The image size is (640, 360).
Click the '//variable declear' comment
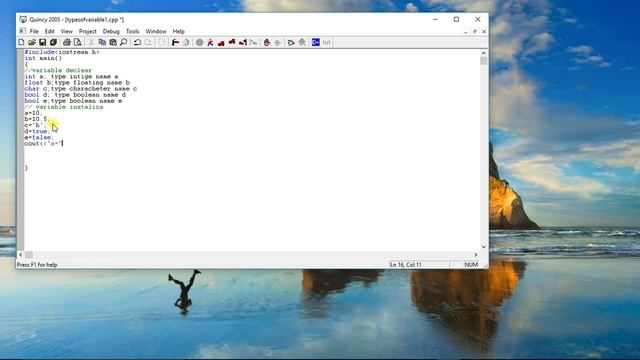click(58, 71)
